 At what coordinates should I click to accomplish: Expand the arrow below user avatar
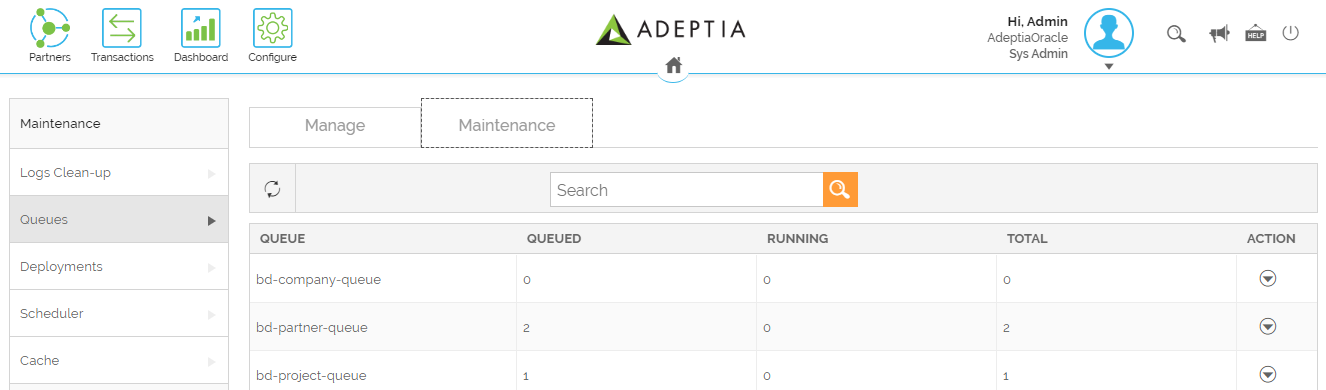(1109, 66)
